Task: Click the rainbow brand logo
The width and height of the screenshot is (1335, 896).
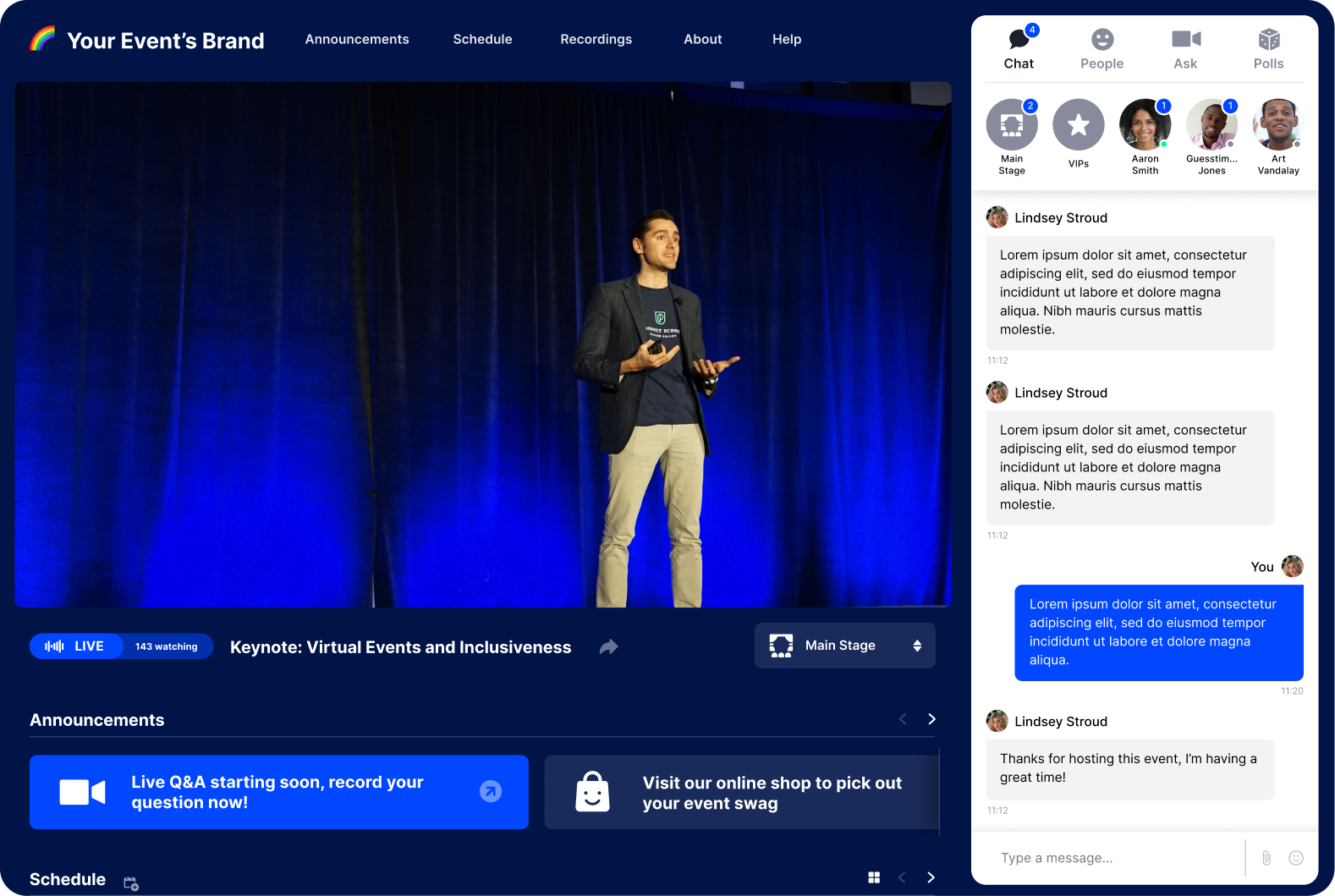Action: pos(42,39)
